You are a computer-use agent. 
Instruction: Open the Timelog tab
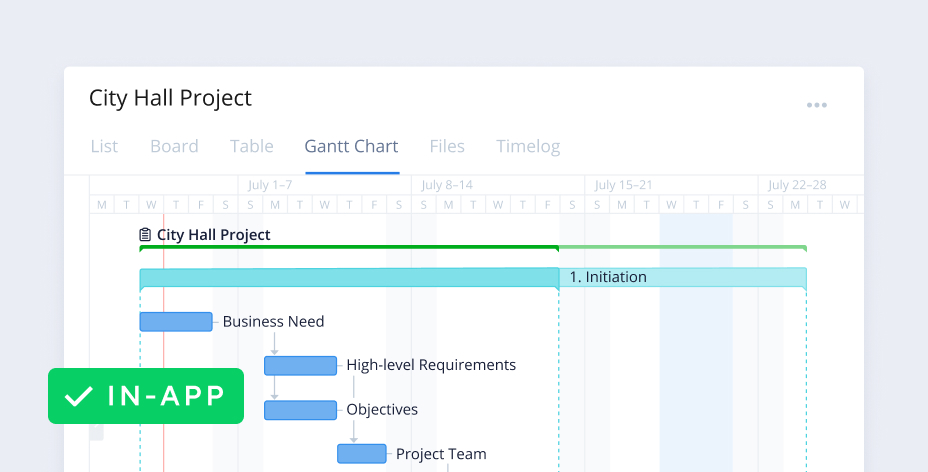coord(528,146)
